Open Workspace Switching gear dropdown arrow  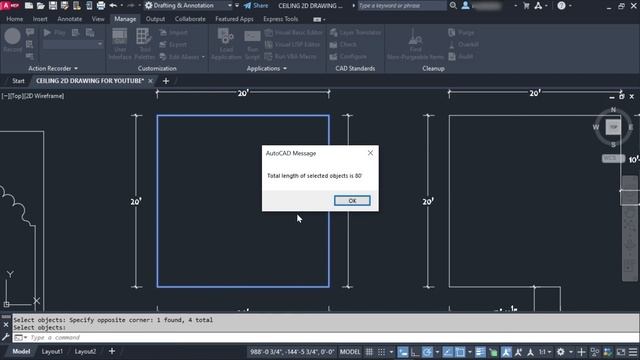(571, 351)
